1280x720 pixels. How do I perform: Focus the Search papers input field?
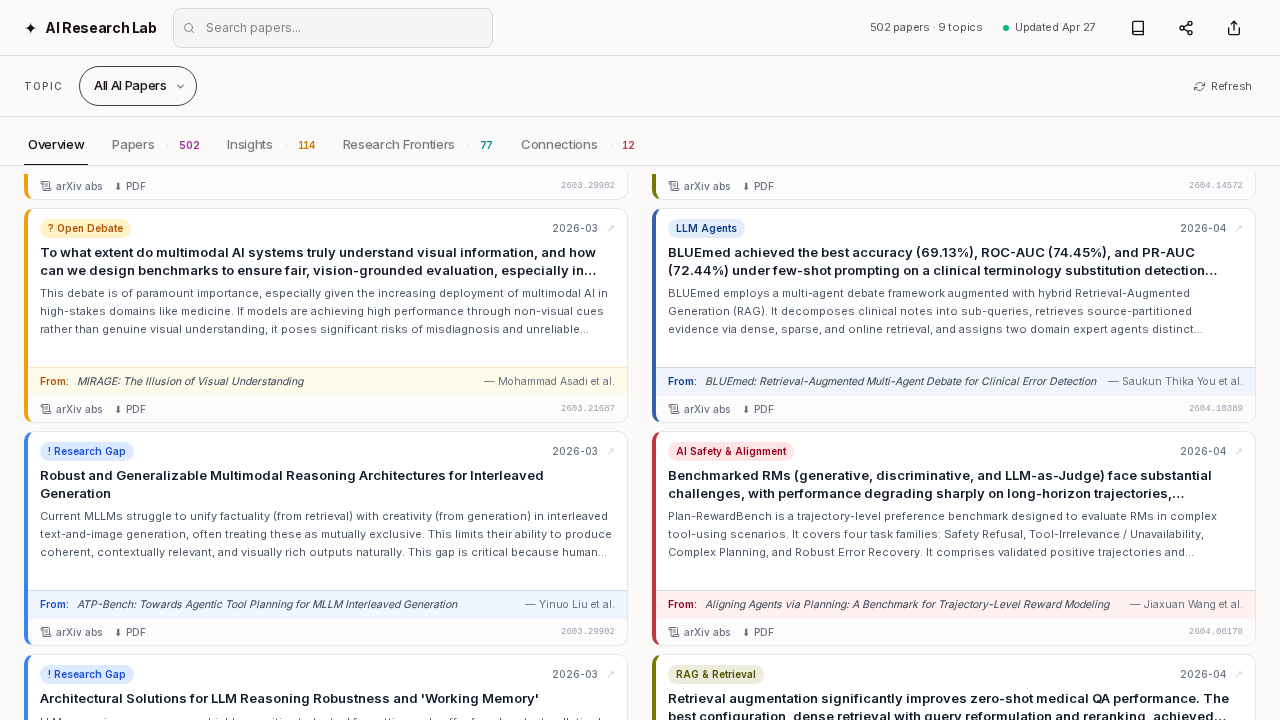point(333,28)
